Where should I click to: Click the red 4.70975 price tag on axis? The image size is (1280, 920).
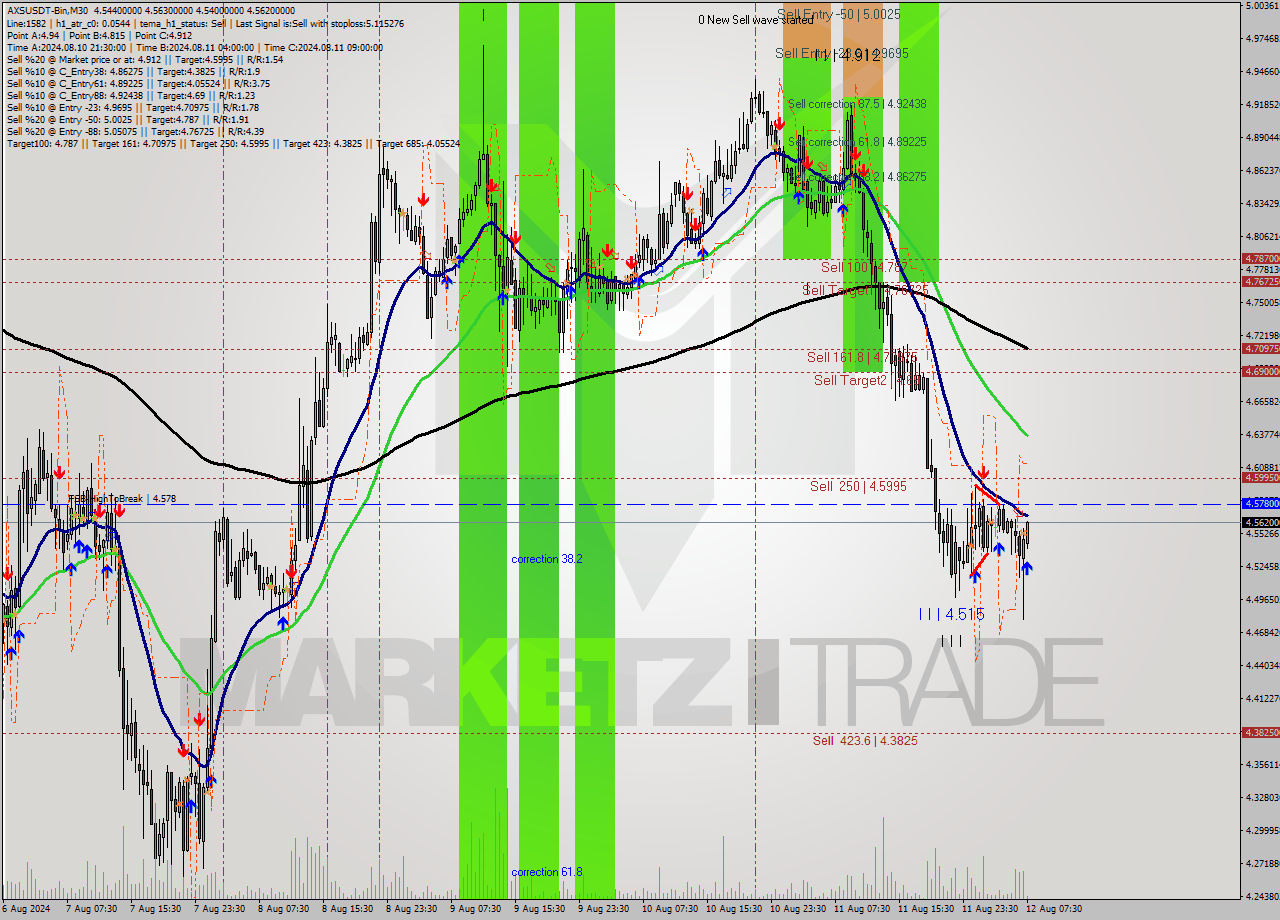(1260, 349)
